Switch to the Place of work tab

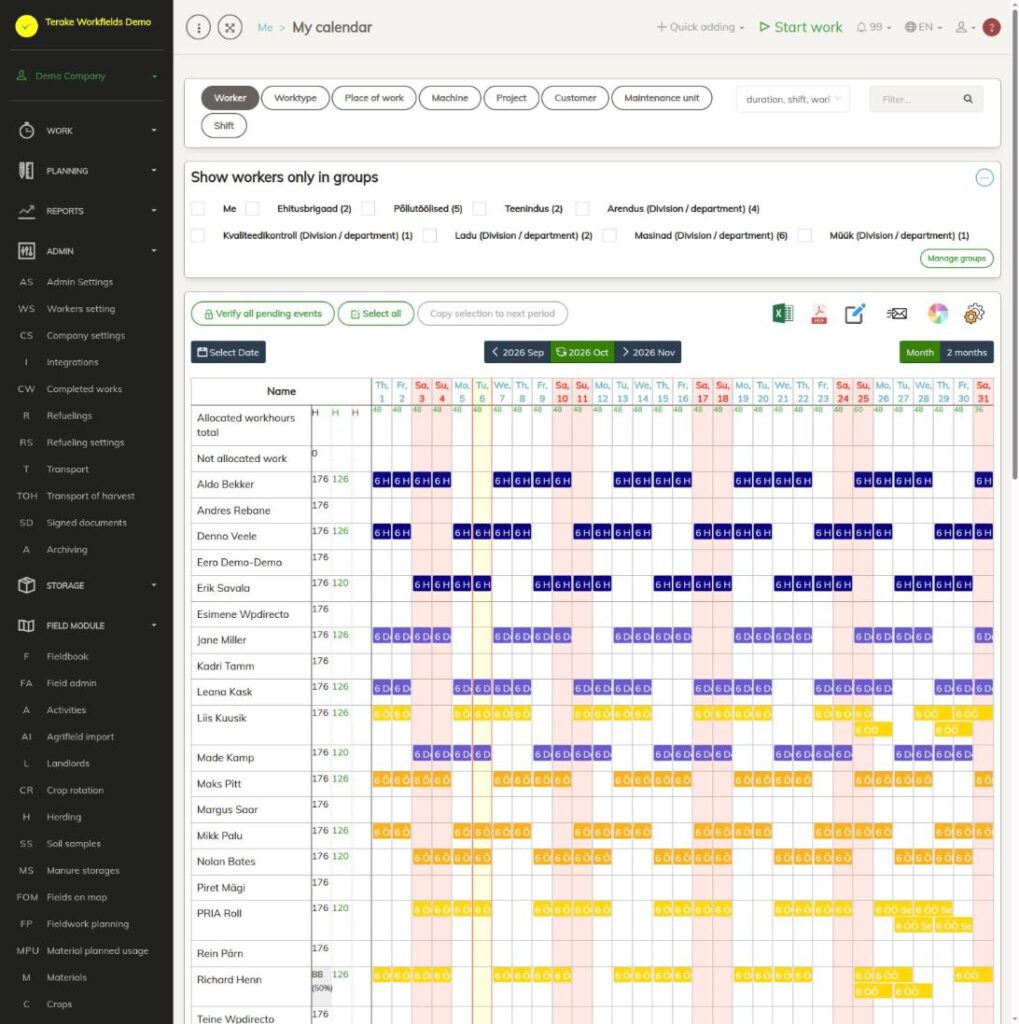(374, 98)
